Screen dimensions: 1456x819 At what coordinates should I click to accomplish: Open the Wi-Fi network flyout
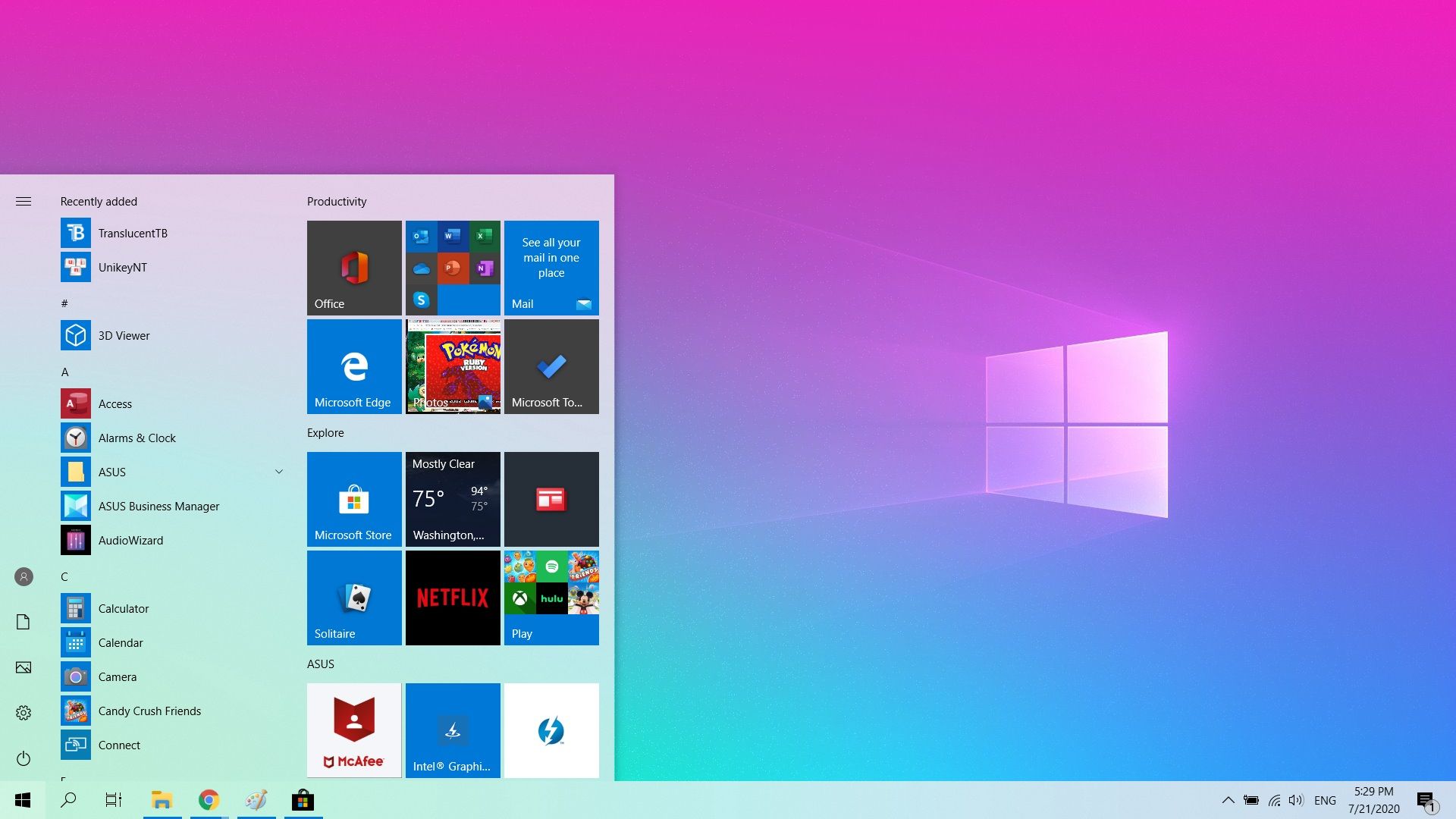coord(1275,800)
